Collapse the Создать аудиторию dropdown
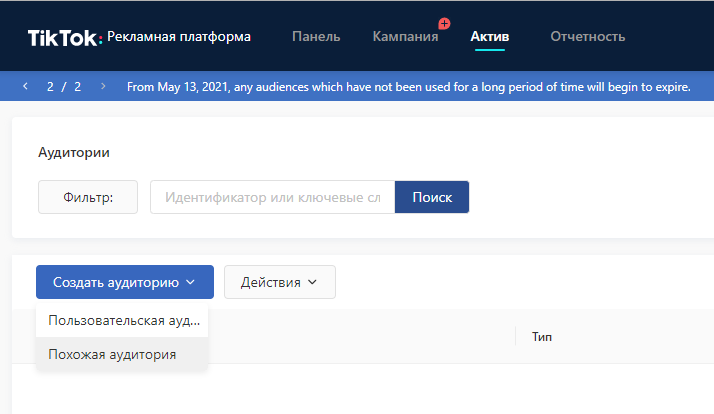Image resolution: width=714 pixels, height=414 pixels. [125, 282]
